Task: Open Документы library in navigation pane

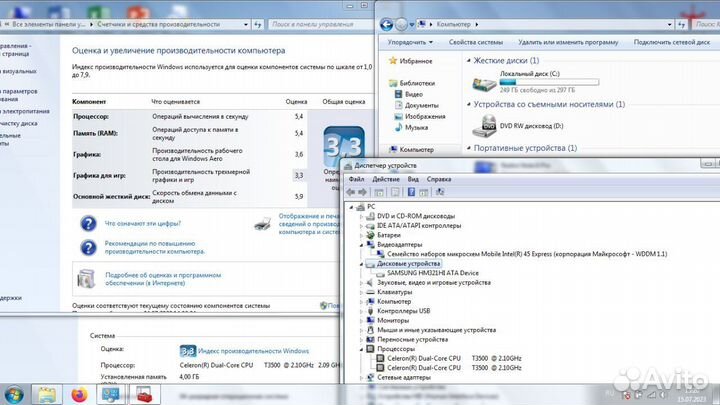Action: [x=422, y=105]
